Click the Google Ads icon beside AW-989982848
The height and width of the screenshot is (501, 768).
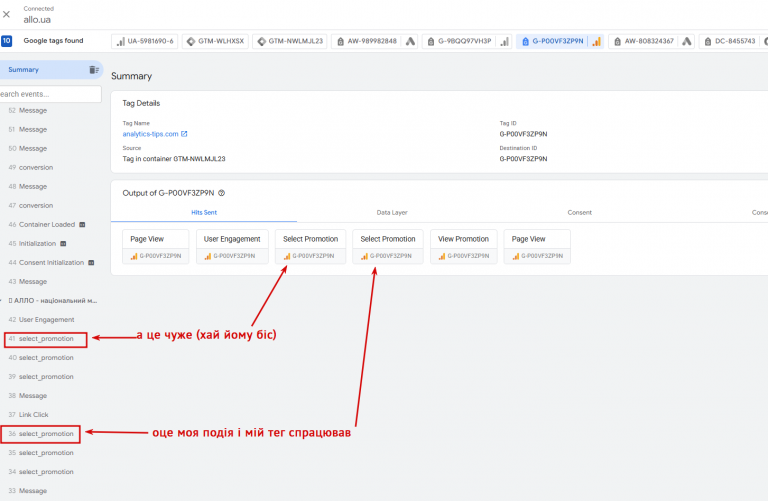coord(410,41)
